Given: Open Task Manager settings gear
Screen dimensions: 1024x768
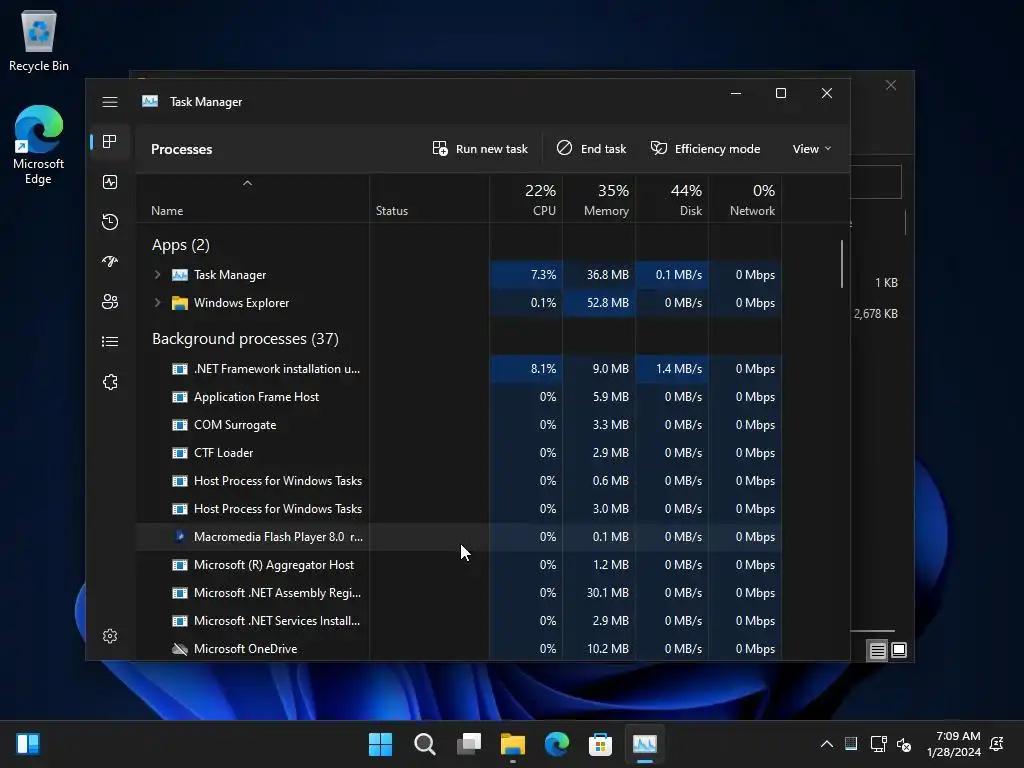Looking at the screenshot, I should [110, 636].
